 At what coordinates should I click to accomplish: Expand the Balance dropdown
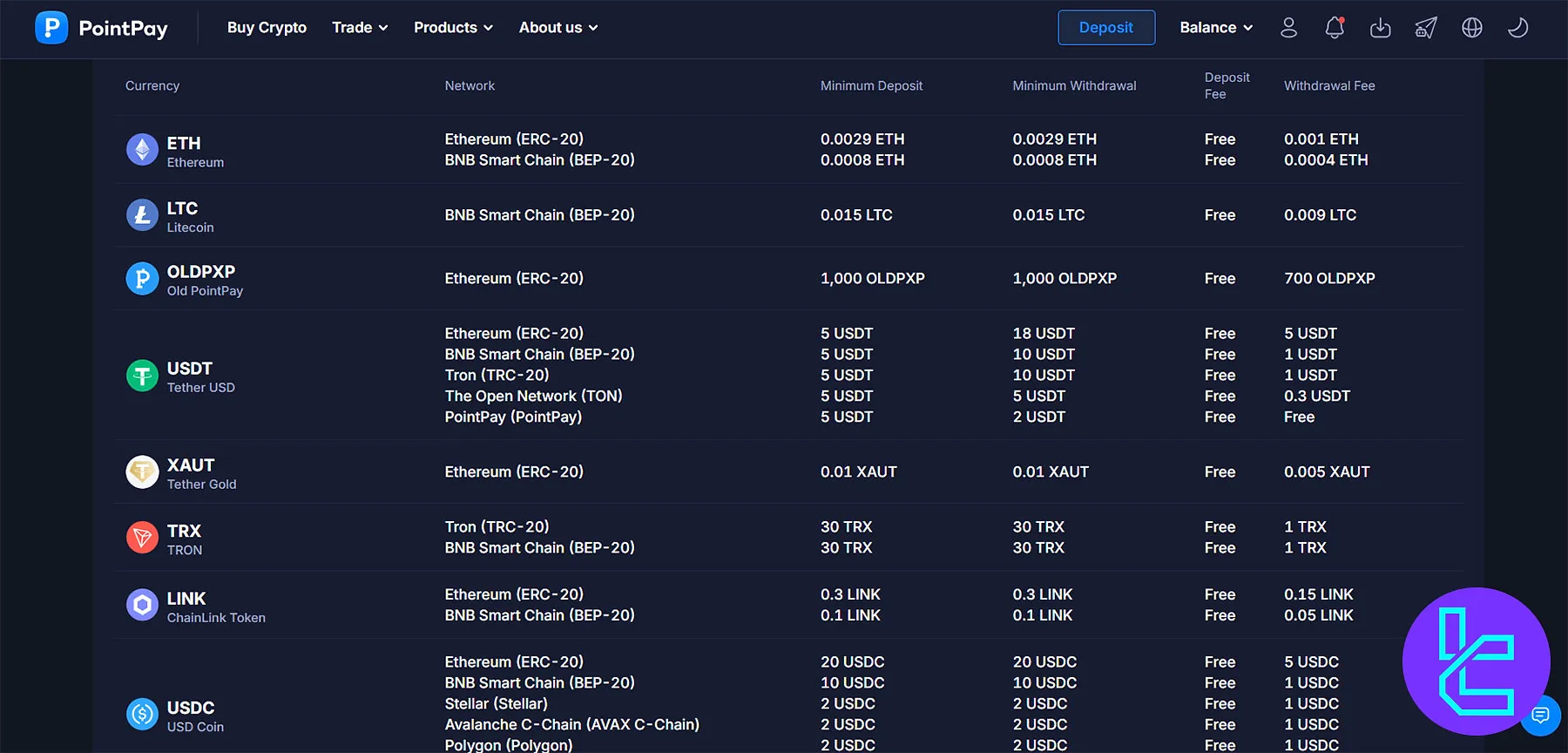[1216, 28]
